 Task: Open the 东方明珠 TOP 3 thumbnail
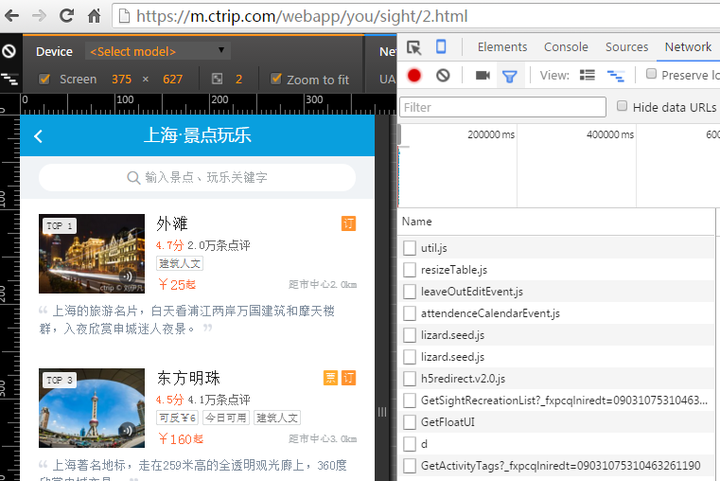92,408
